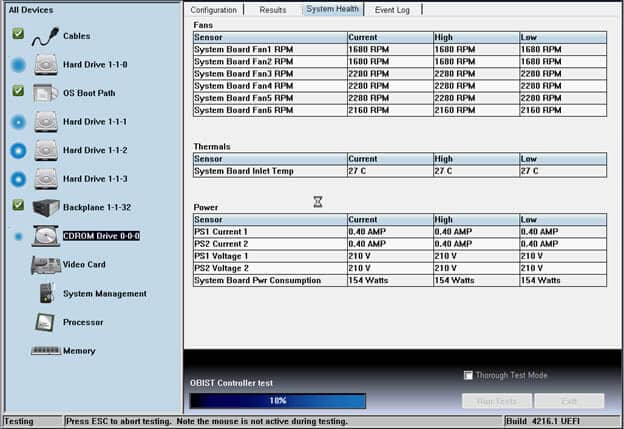Click the OS Boot Path icon
The image size is (624, 429).
46,93
